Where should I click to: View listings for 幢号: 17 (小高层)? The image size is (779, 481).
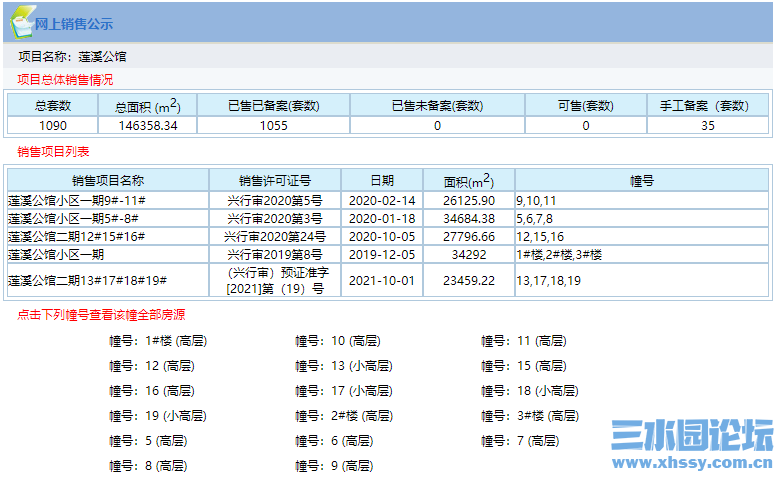[x=344, y=391]
